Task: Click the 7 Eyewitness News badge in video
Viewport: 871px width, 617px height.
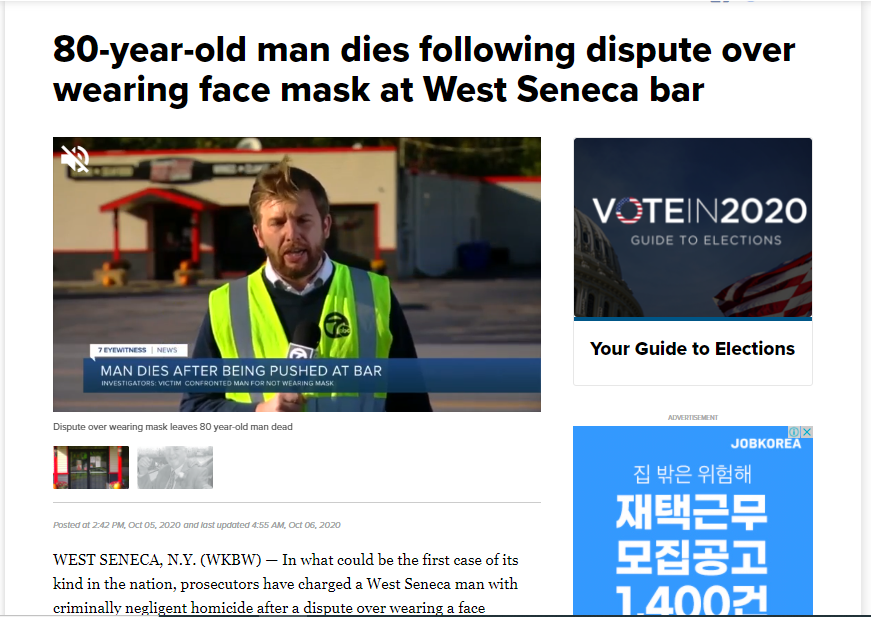Action: pos(139,350)
